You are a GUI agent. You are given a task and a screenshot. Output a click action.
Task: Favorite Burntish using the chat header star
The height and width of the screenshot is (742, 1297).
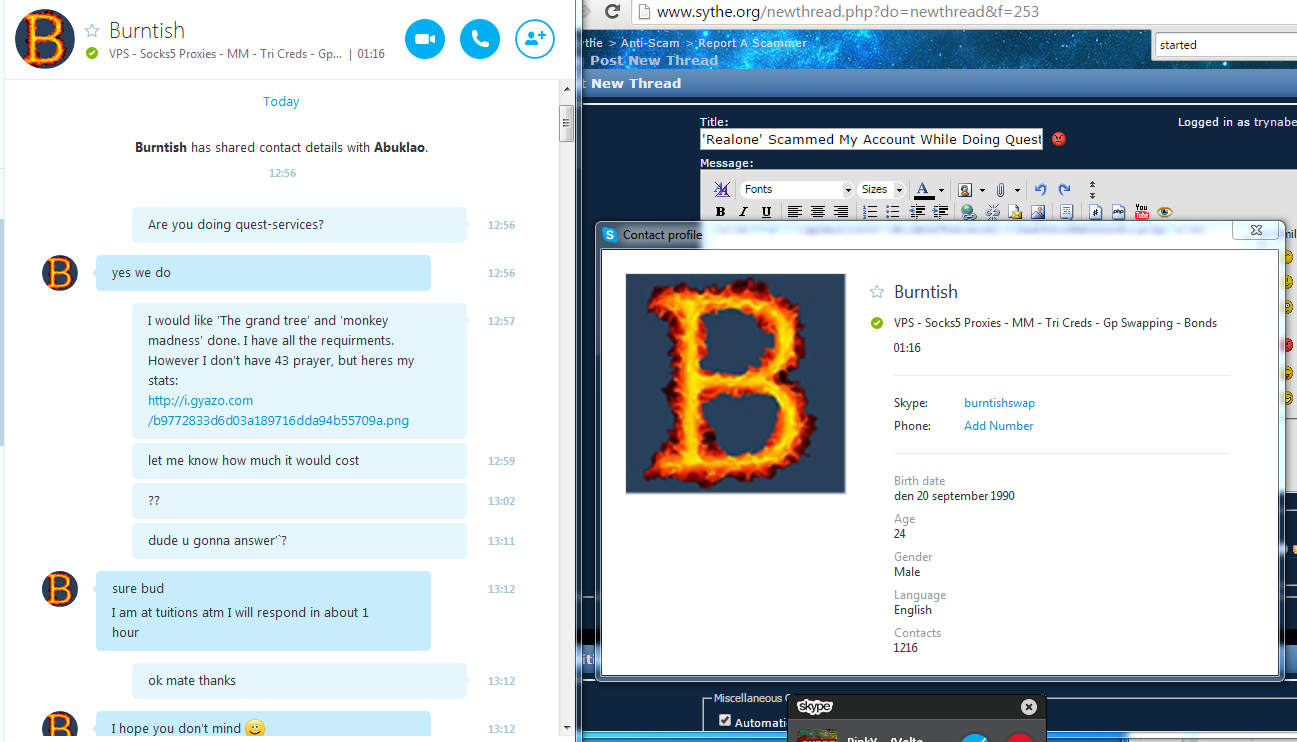(x=92, y=31)
